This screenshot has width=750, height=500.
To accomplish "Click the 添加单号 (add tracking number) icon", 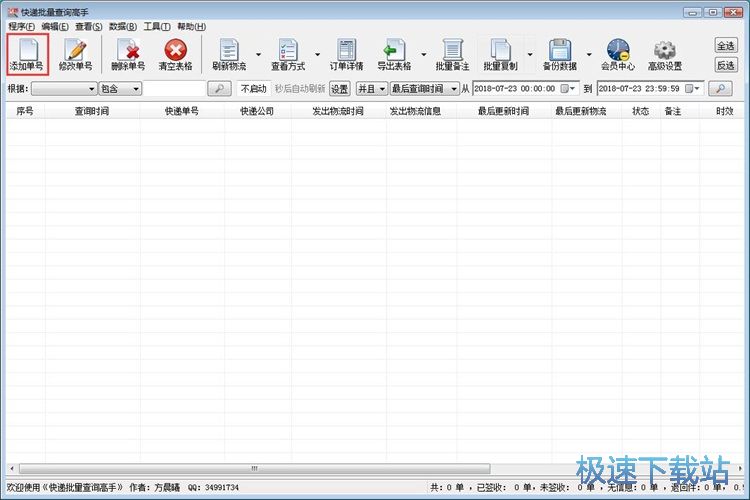I will (x=27, y=54).
